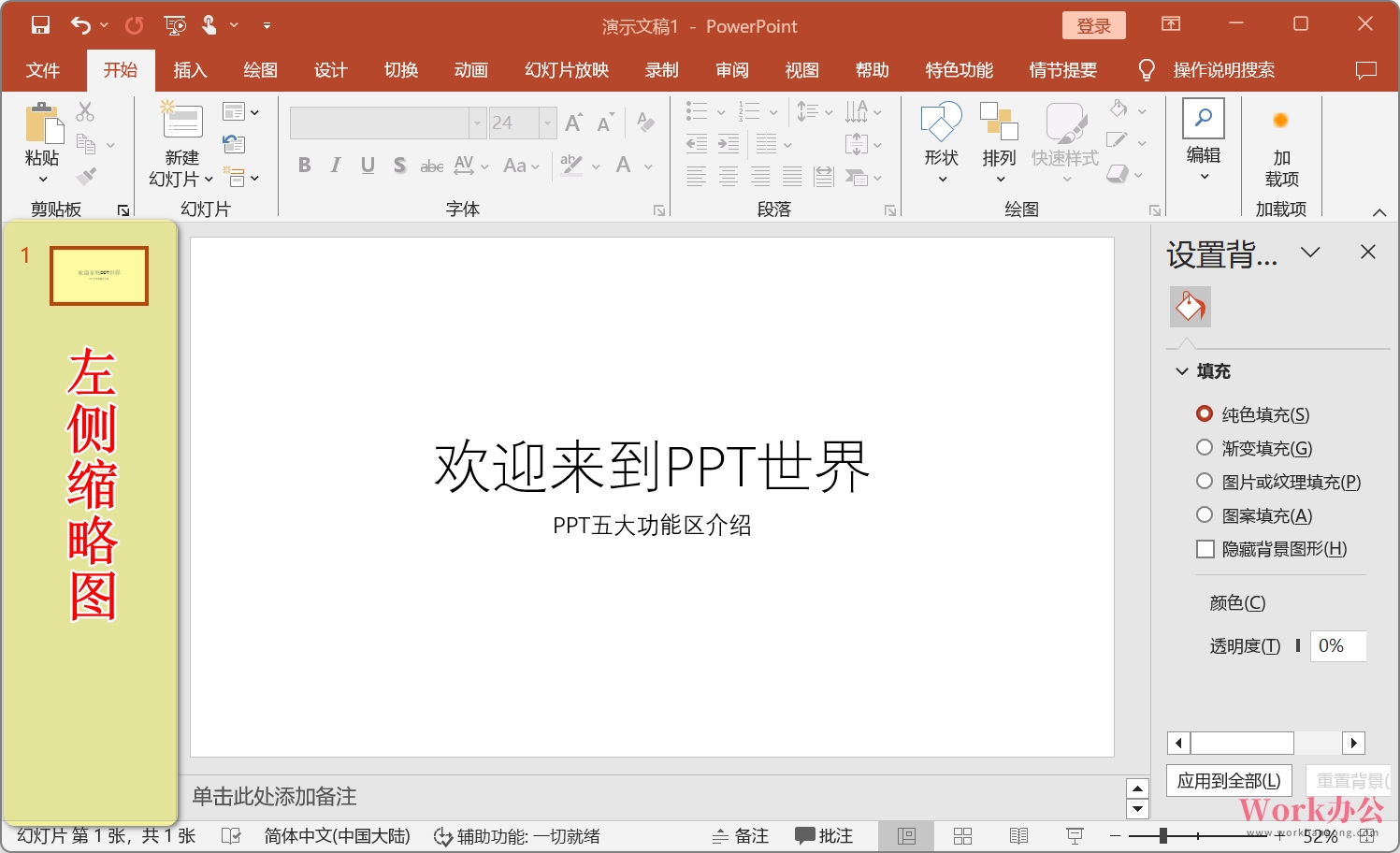This screenshot has width=1400, height=853.
Task: Click 简体中文(中国大陆) language indicator
Action: pyautogui.click(x=338, y=836)
